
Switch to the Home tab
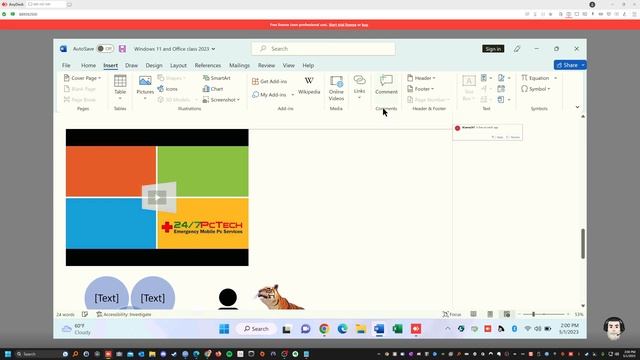(88, 65)
